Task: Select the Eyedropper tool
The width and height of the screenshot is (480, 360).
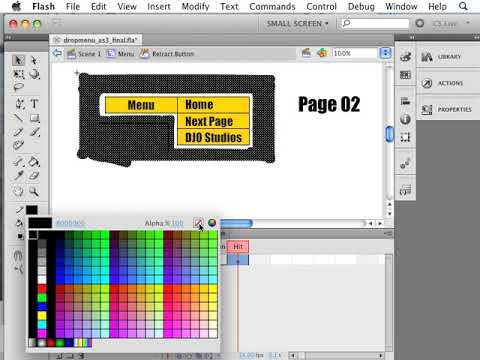Action: 18,175
